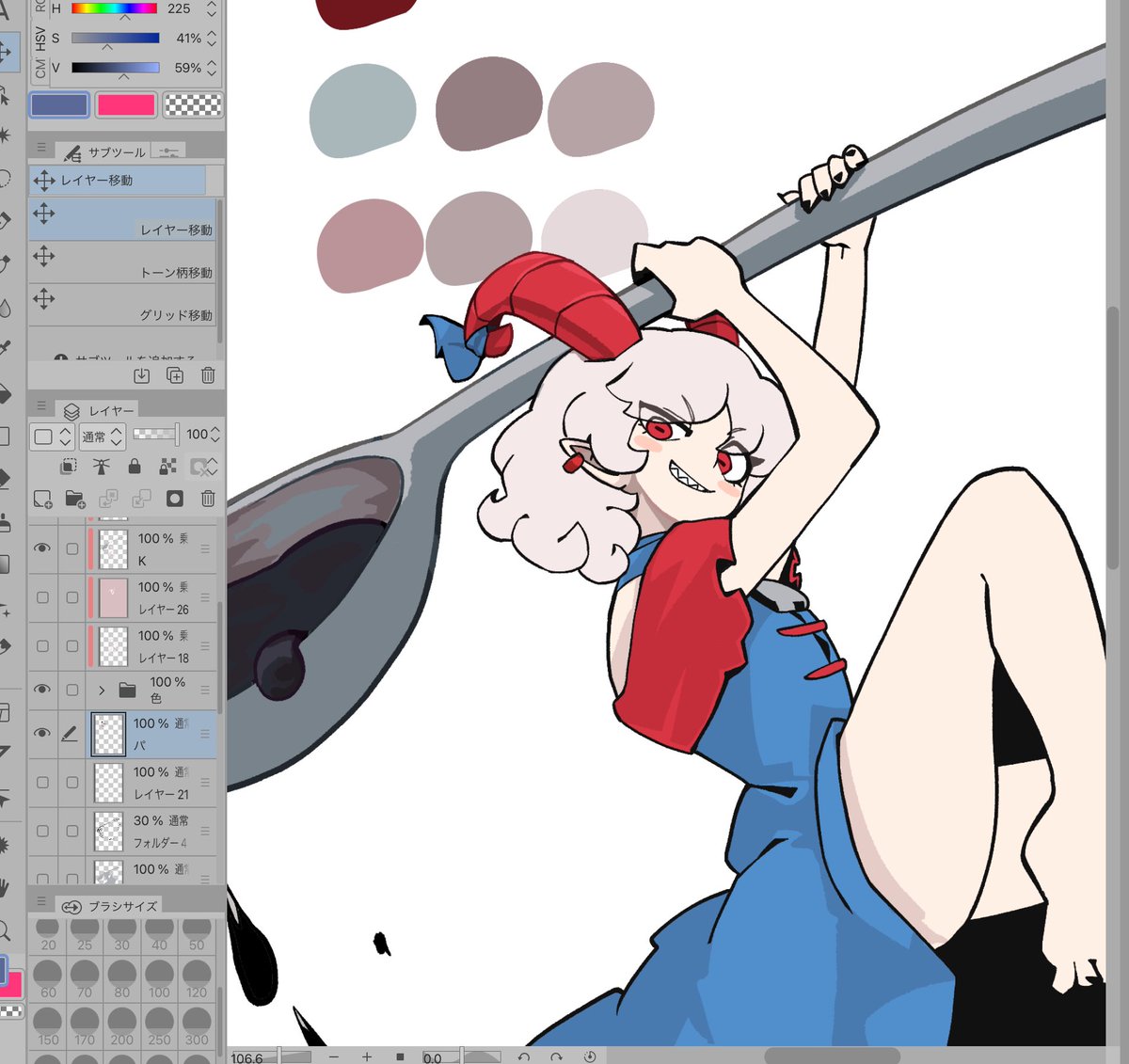This screenshot has height=1064, width=1129.
Task: Create a new layer folder
Action: click(x=75, y=499)
